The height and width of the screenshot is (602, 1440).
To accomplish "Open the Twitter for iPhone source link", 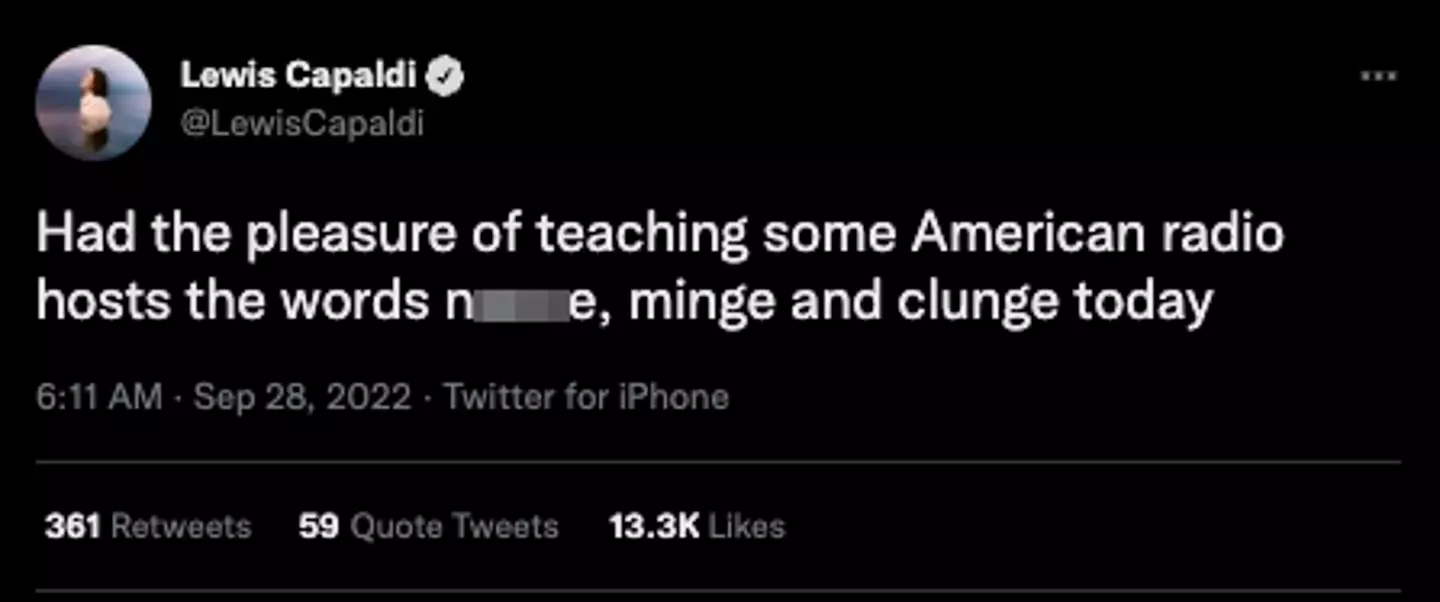I will pyautogui.click(x=586, y=397).
